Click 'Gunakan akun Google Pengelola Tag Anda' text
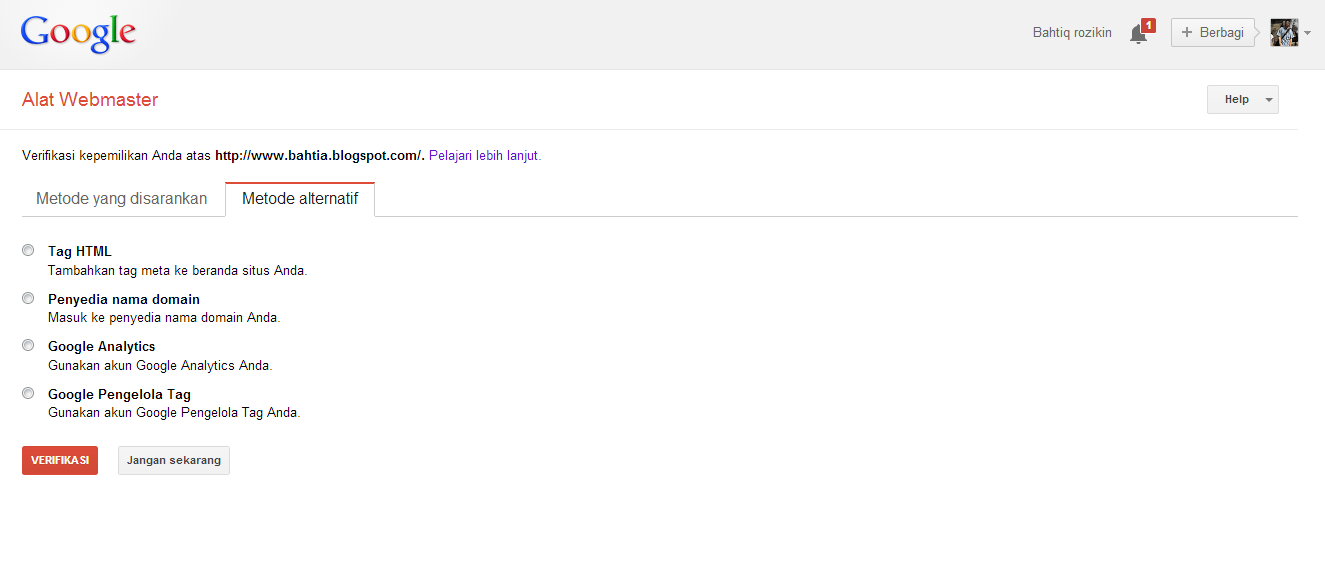 [x=174, y=413]
